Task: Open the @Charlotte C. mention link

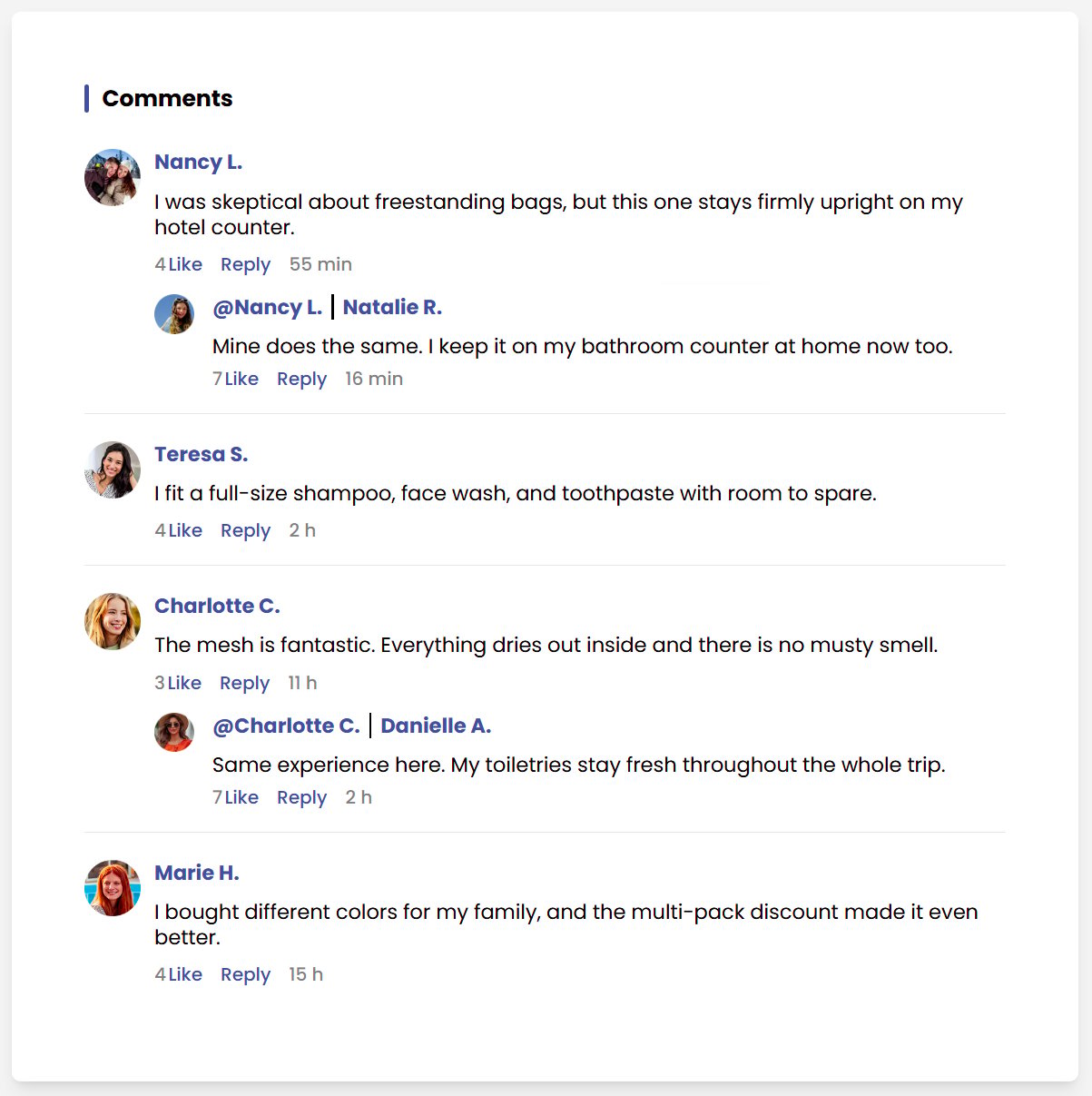Action: (x=286, y=726)
